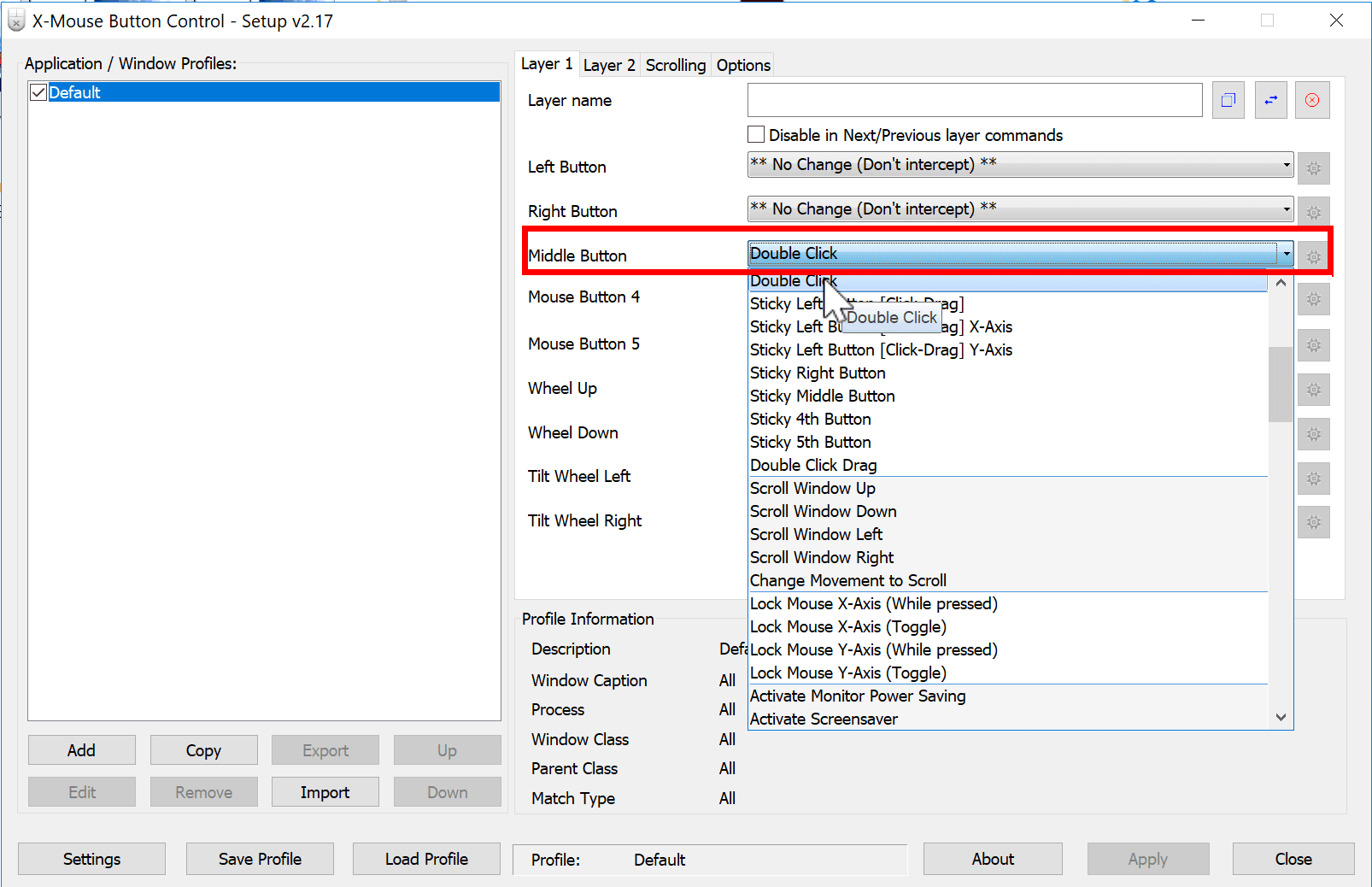The height and width of the screenshot is (887, 1372).
Task: Open settings gear beside Right Button
Action: (1314, 210)
